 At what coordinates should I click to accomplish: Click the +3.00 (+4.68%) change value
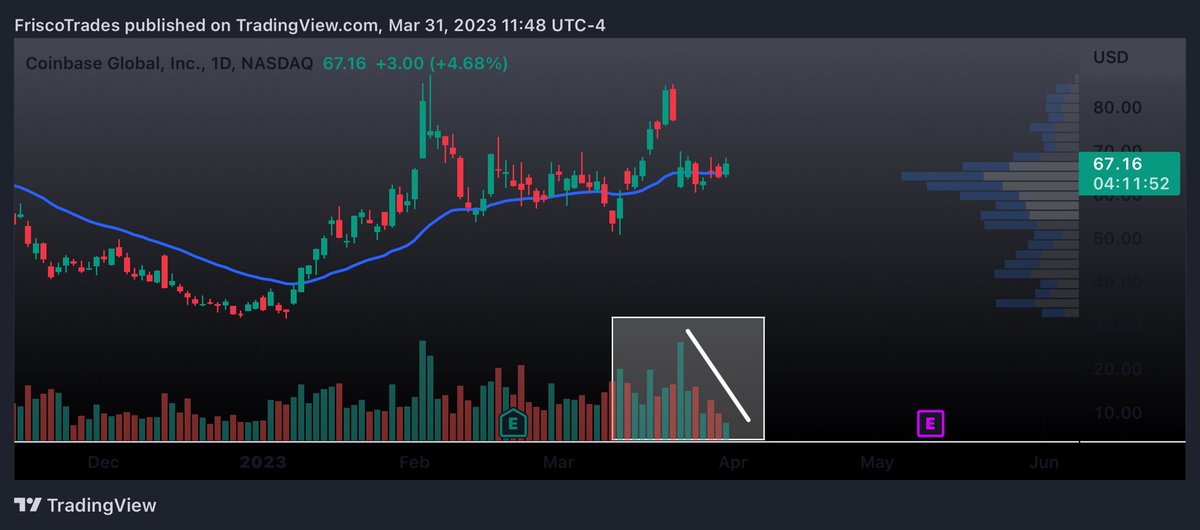coord(441,63)
